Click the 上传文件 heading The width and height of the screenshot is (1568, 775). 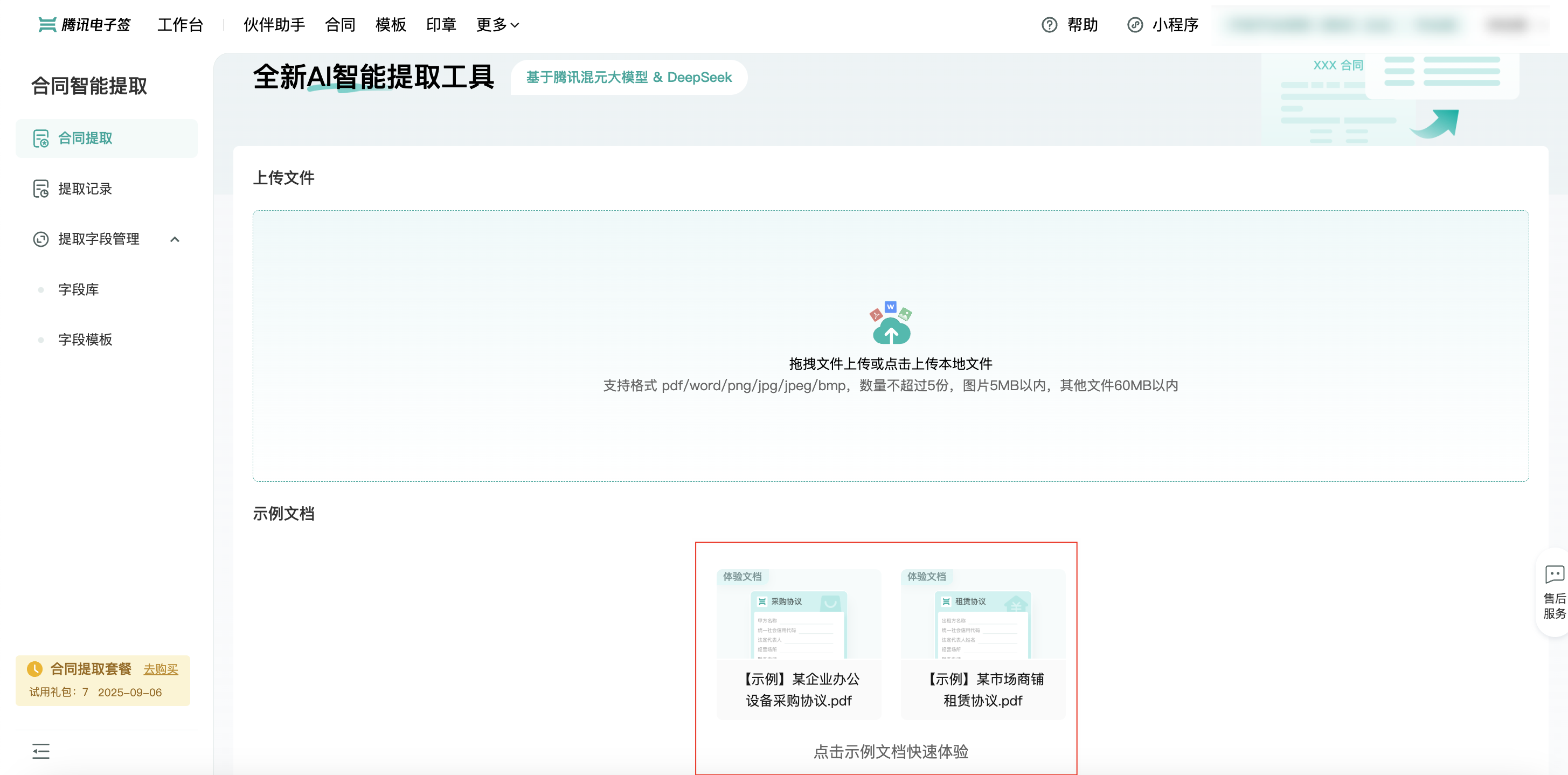point(283,178)
